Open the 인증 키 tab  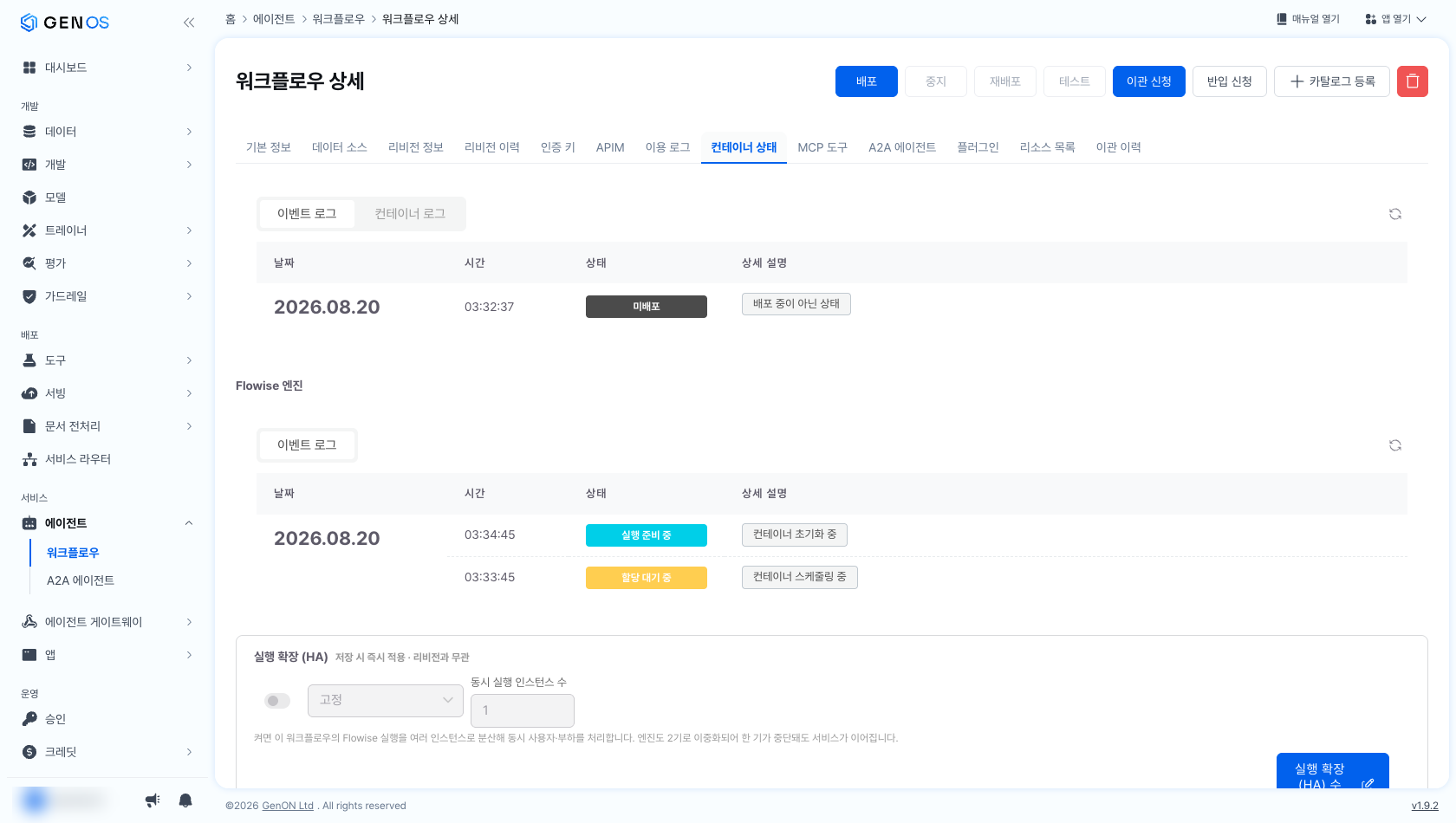558,147
